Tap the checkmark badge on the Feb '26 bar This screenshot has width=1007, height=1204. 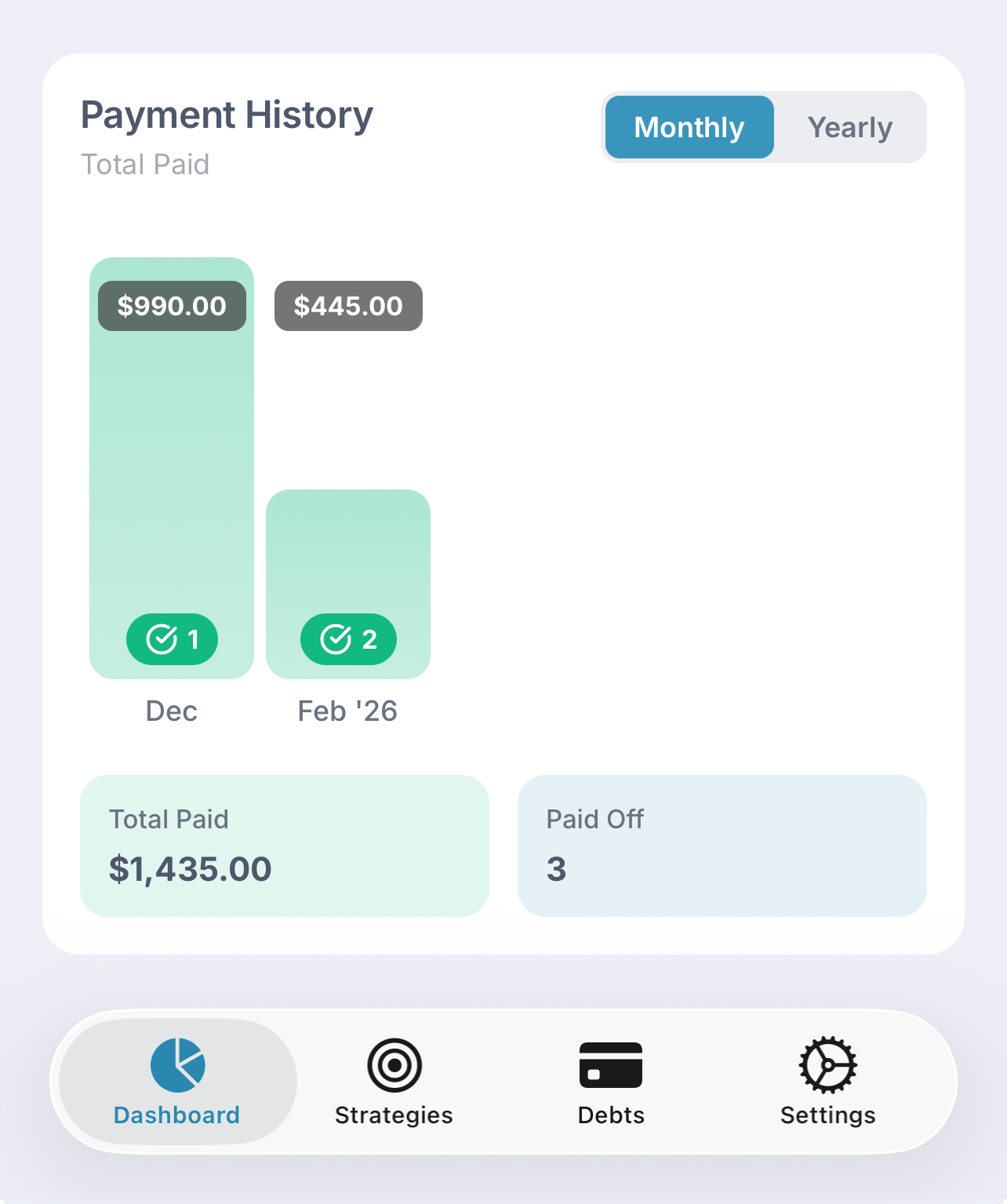pos(348,639)
